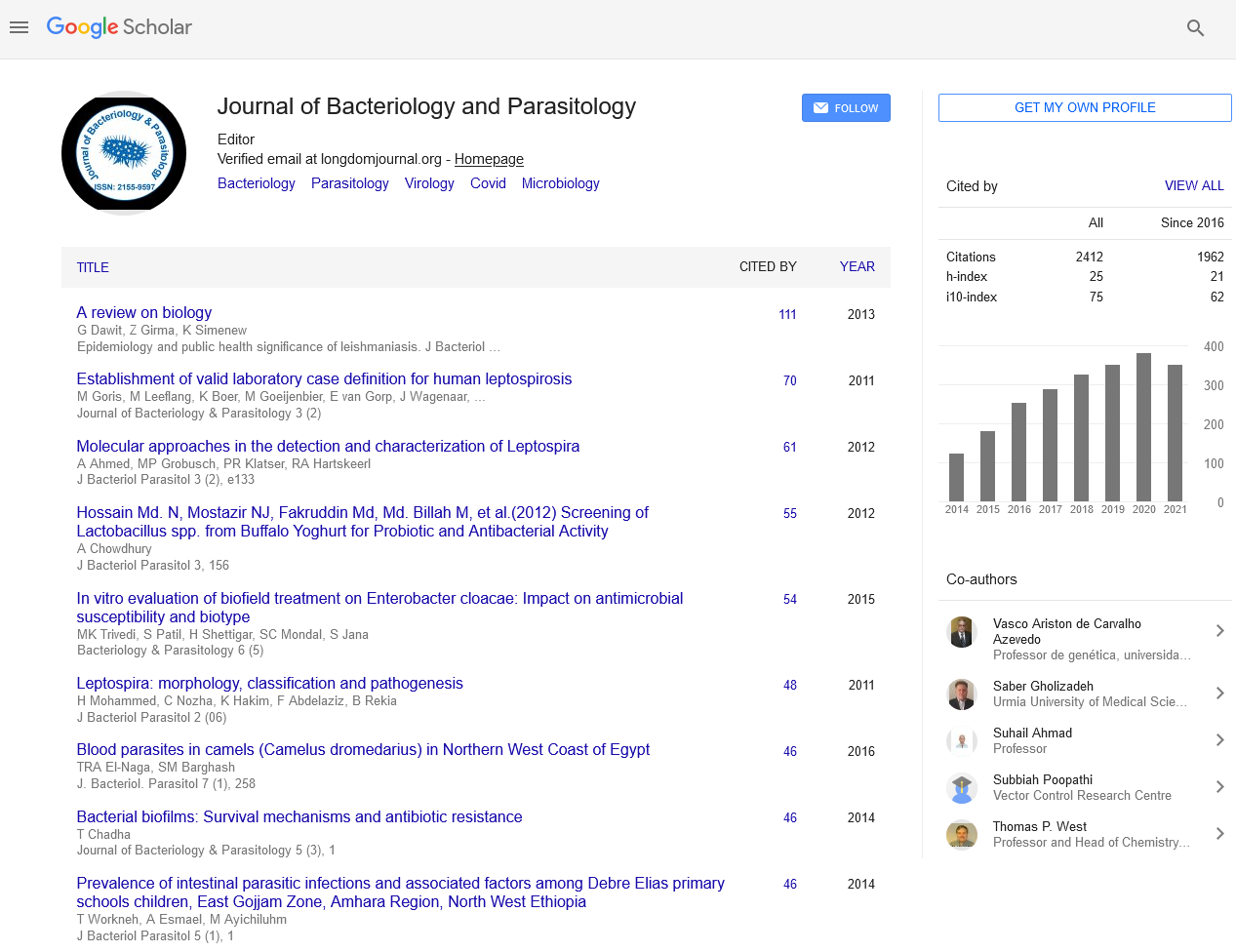This screenshot has height=952, width=1236.
Task: Open the Homepage link
Action: pos(489,159)
